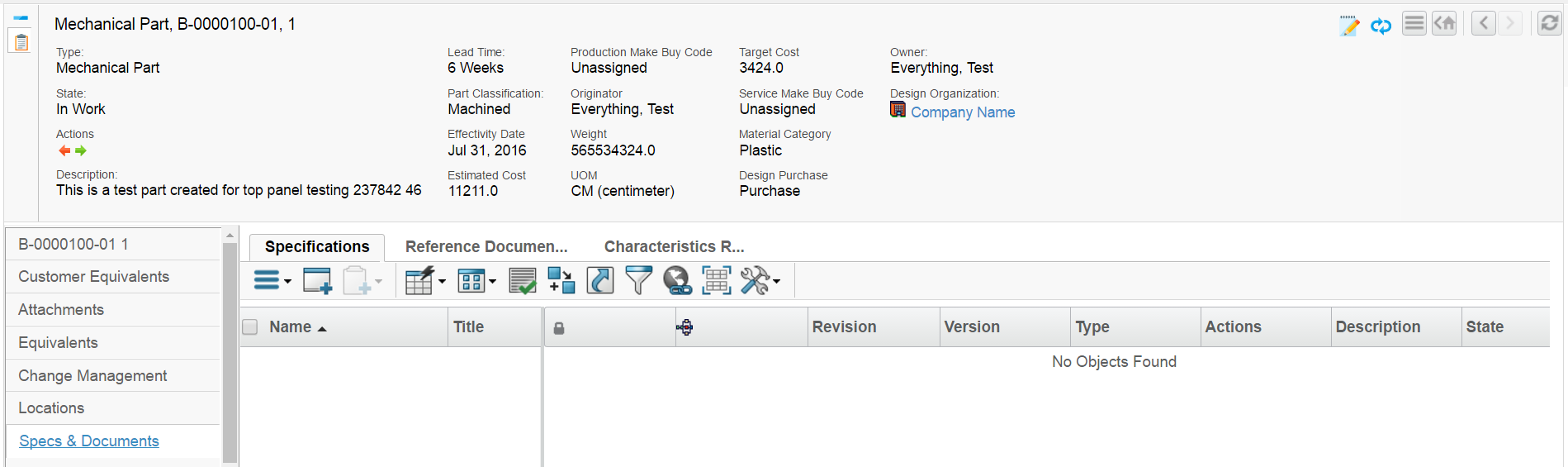
Task: Expand the wrench tools dropdown
Action: pos(760,281)
